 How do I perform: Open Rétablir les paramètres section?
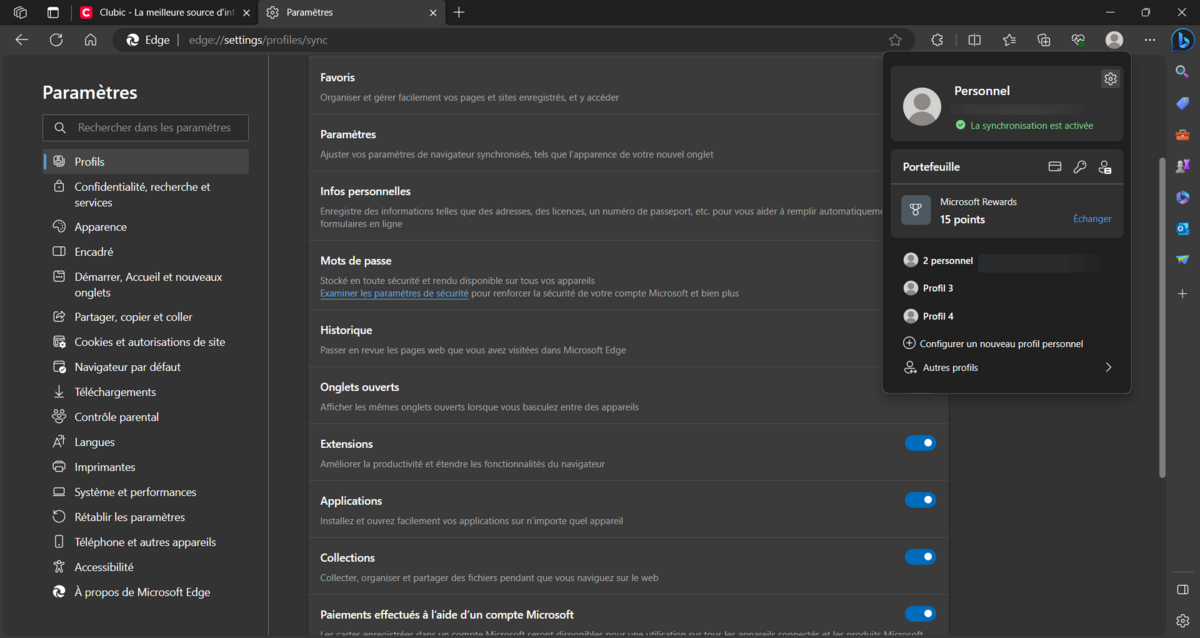pos(146,517)
